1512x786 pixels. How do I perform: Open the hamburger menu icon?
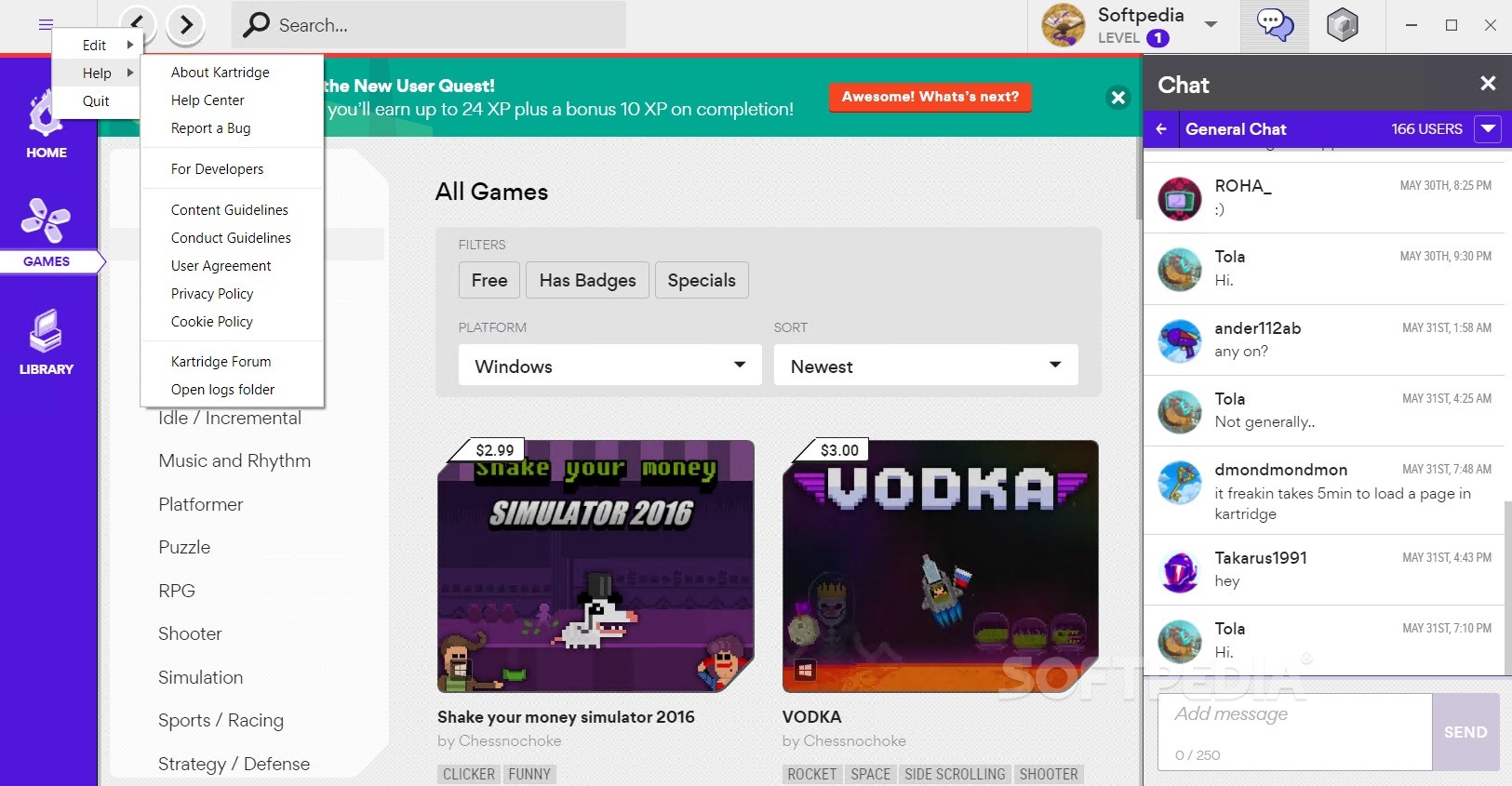[x=46, y=24]
